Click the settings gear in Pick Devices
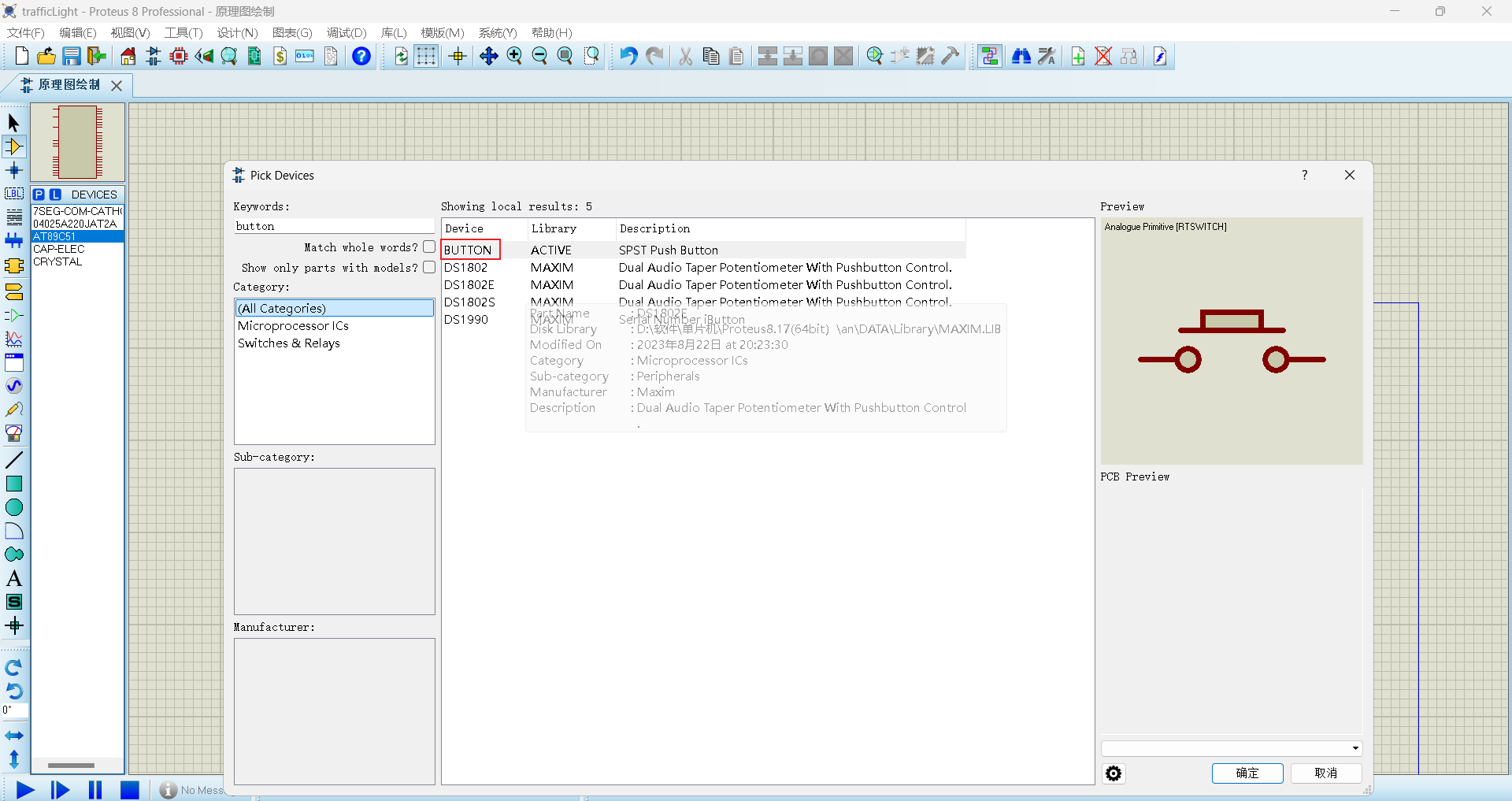The width and height of the screenshot is (1512, 801). click(1114, 773)
